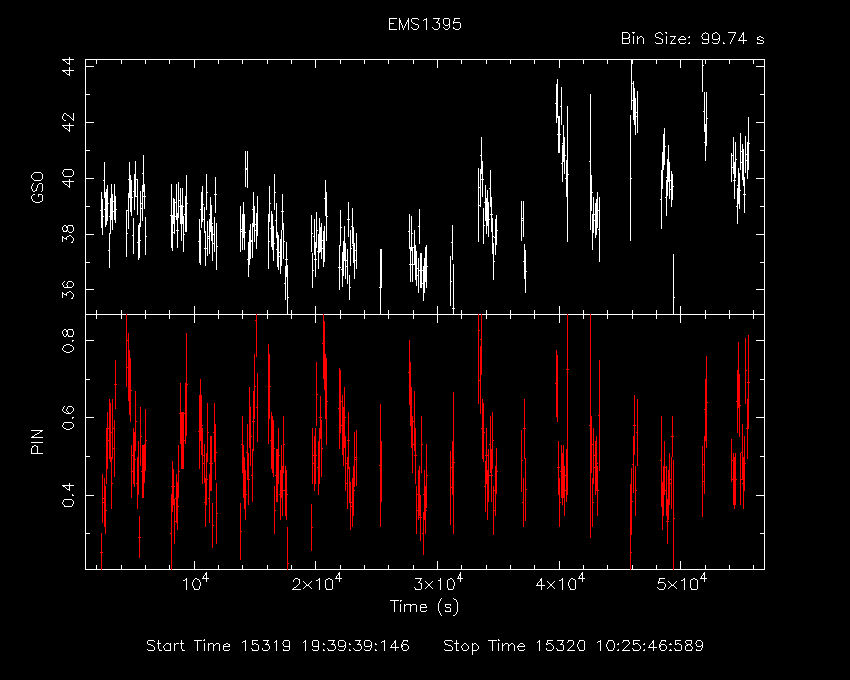Select the Bin Size: 99.74 s label
850x680 pixels.
[692, 39]
